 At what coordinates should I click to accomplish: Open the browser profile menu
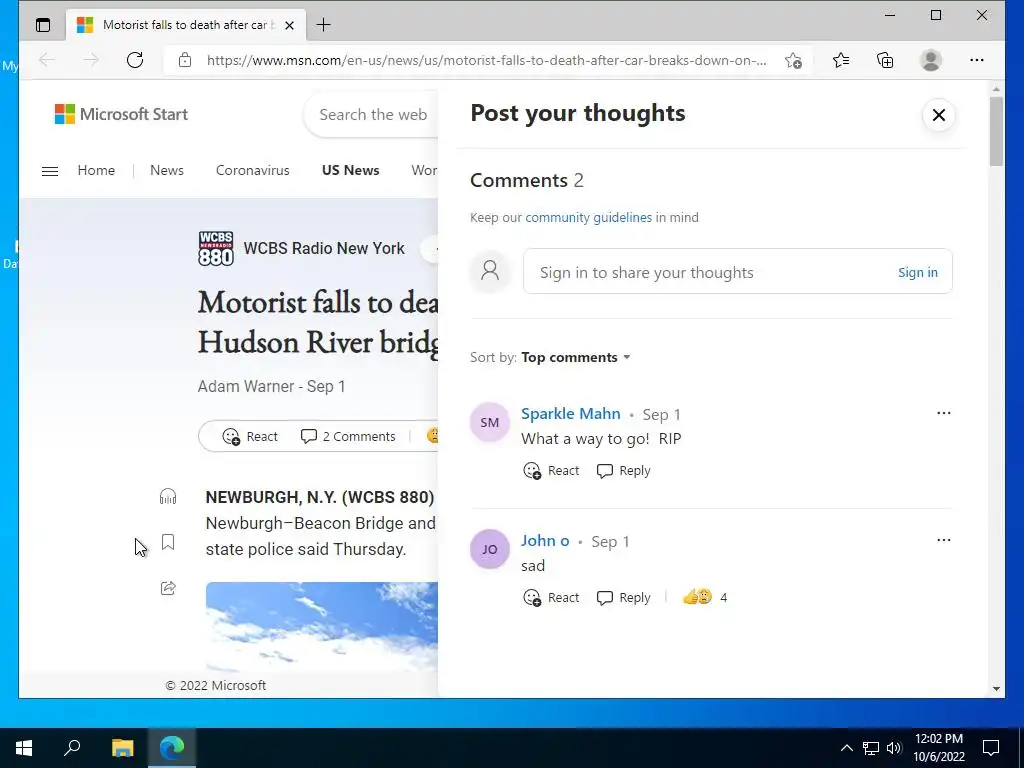[931, 60]
